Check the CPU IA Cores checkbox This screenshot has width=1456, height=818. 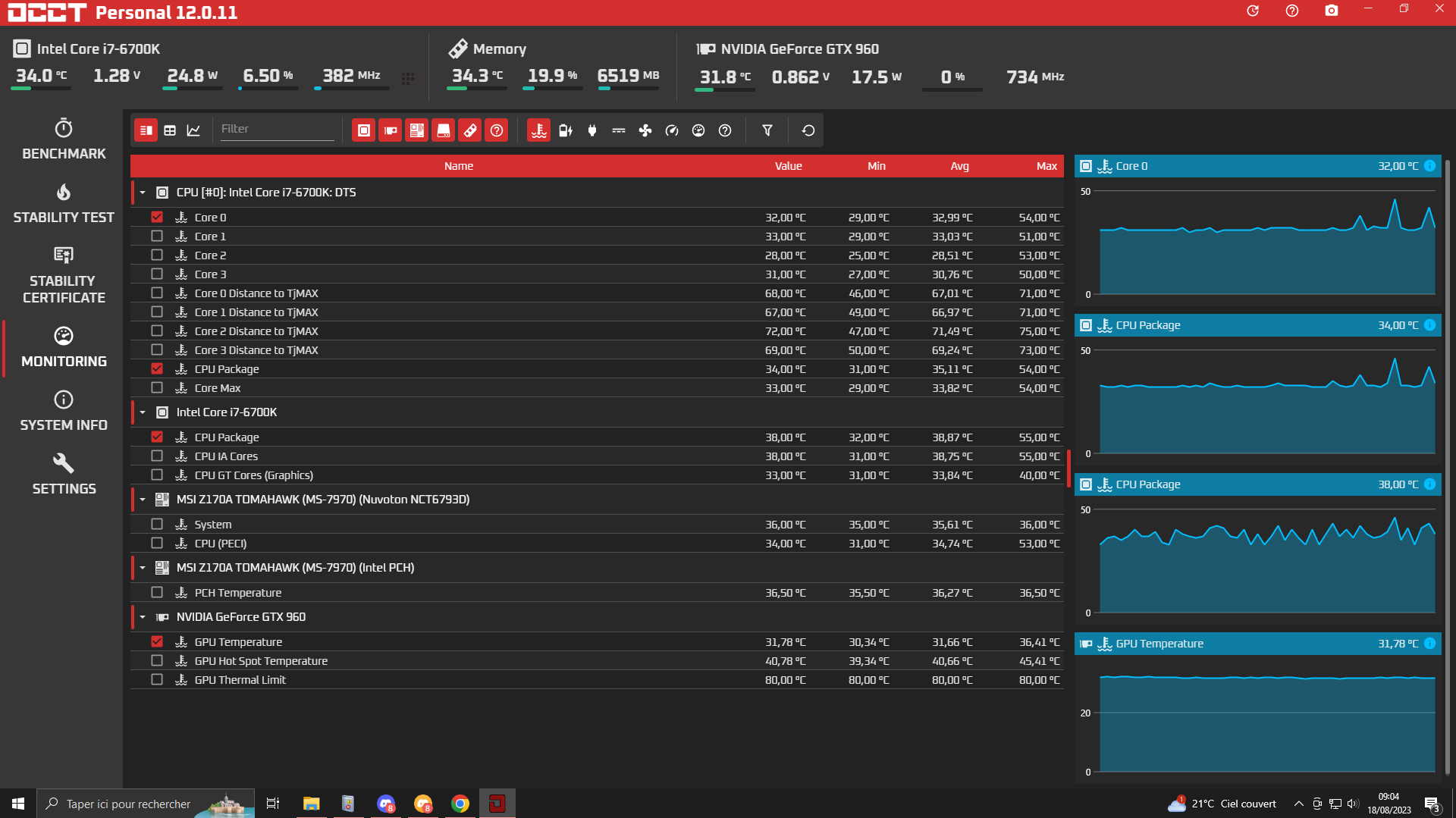click(x=157, y=456)
